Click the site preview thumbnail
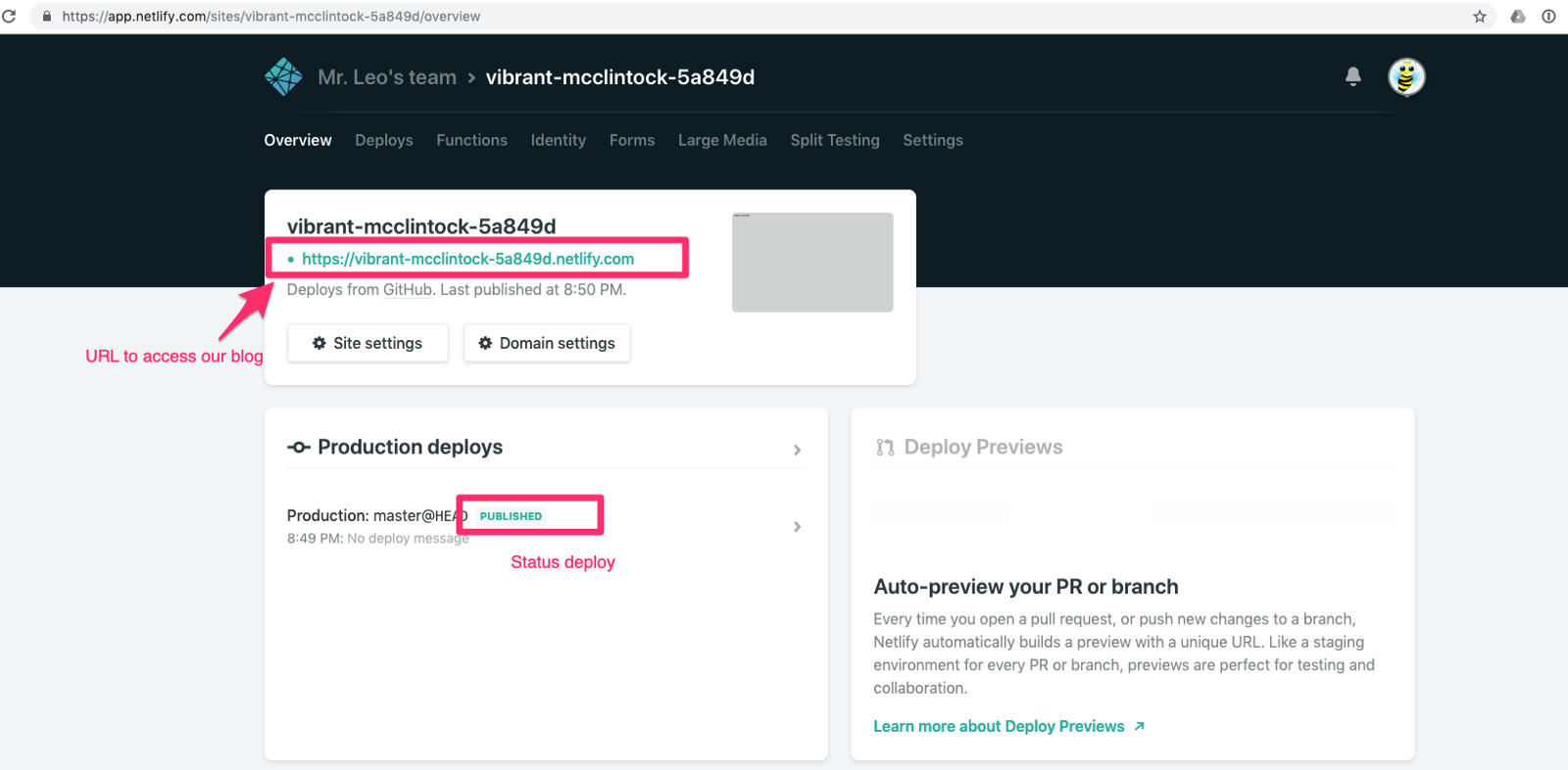This screenshot has height=770, width=1568. [x=812, y=263]
